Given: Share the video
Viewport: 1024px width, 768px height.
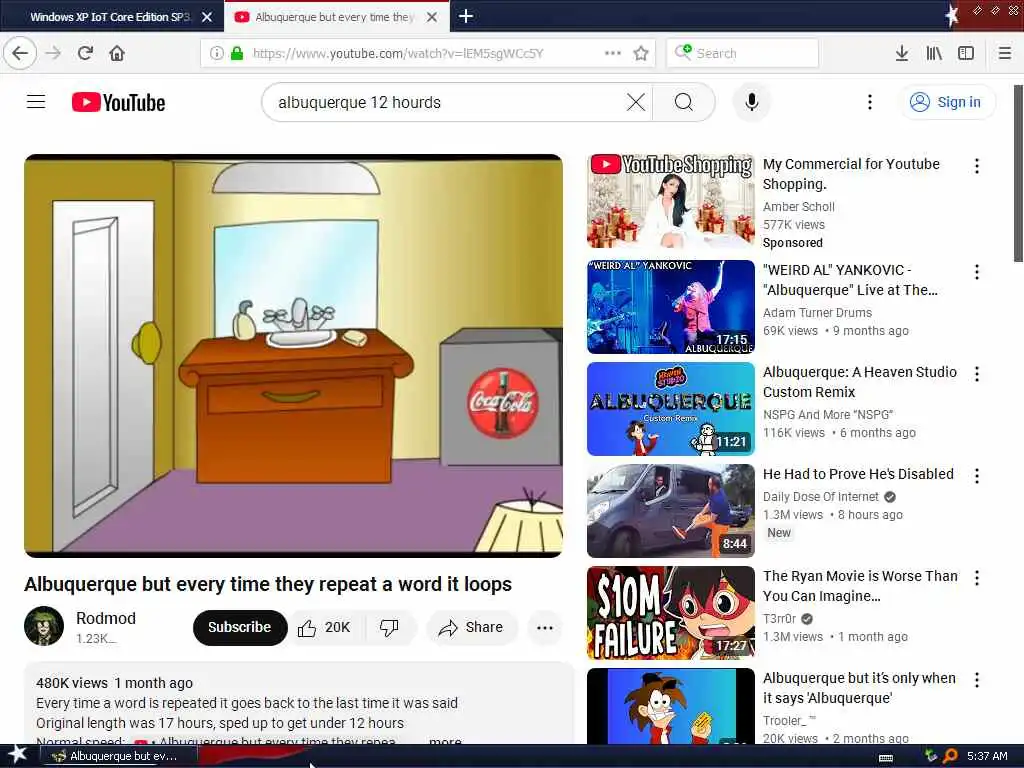Looking at the screenshot, I should coord(472,628).
